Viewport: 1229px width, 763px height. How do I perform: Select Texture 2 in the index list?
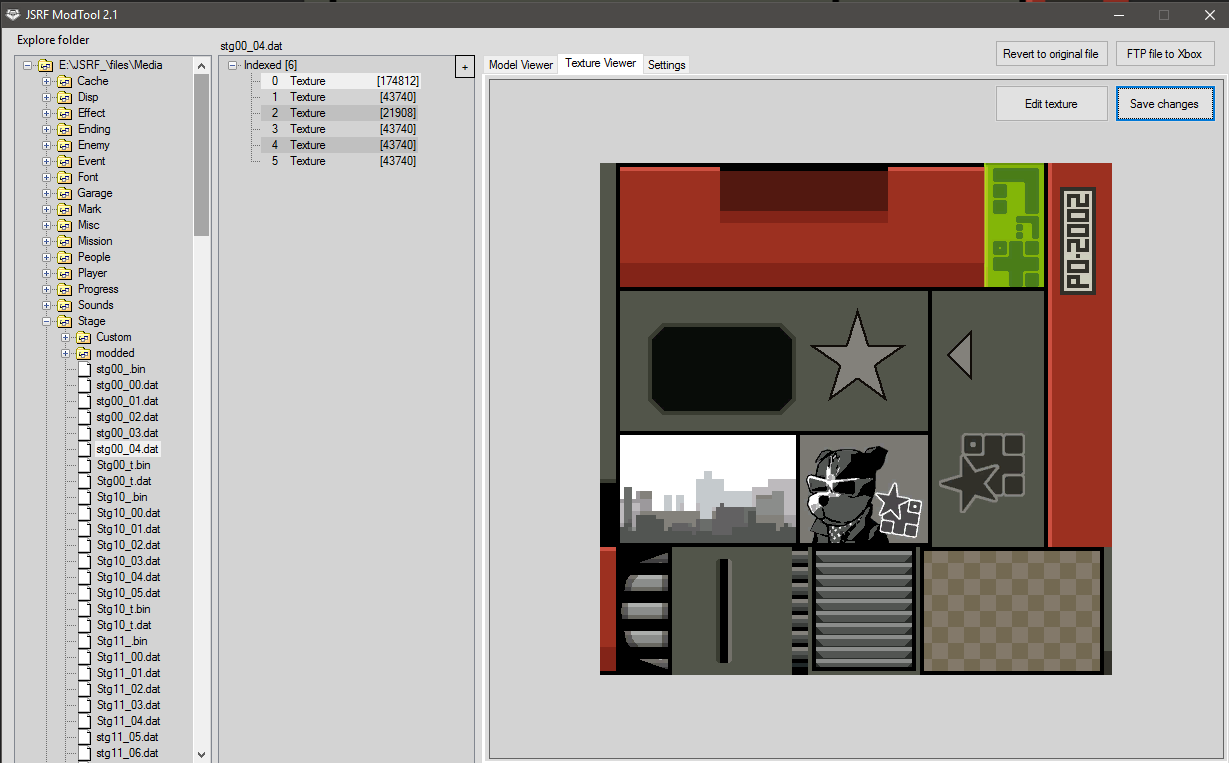(307, 112)
